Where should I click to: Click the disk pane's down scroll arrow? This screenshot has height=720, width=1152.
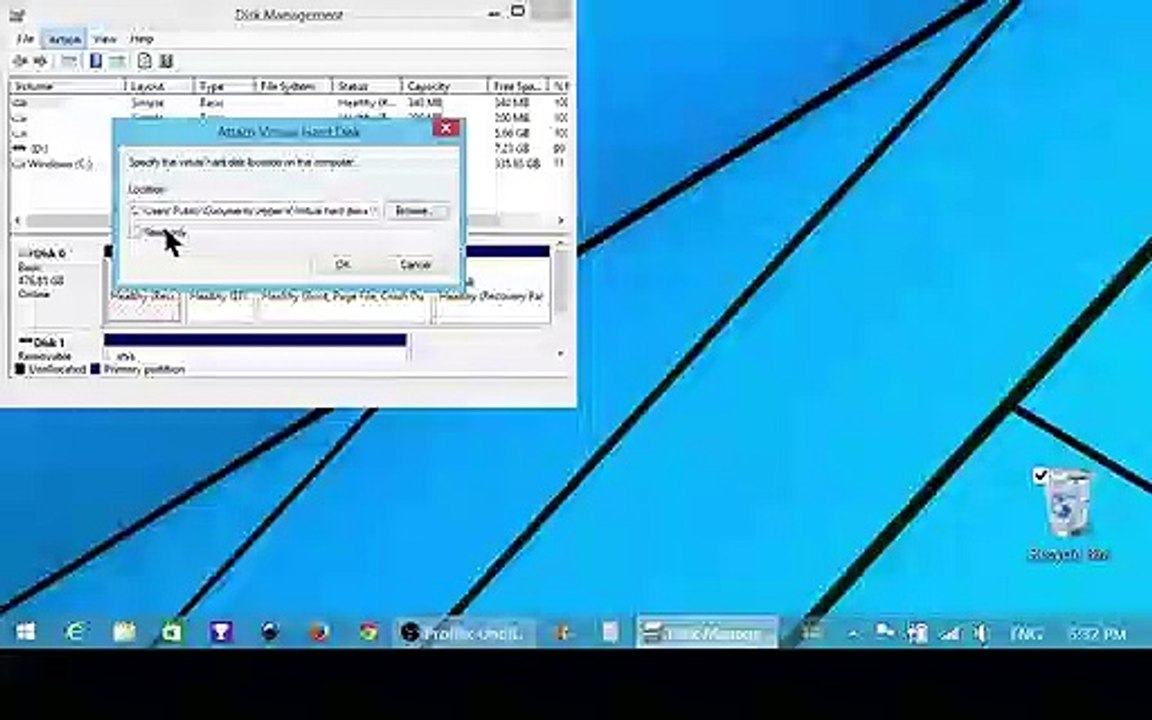(561, 353)
